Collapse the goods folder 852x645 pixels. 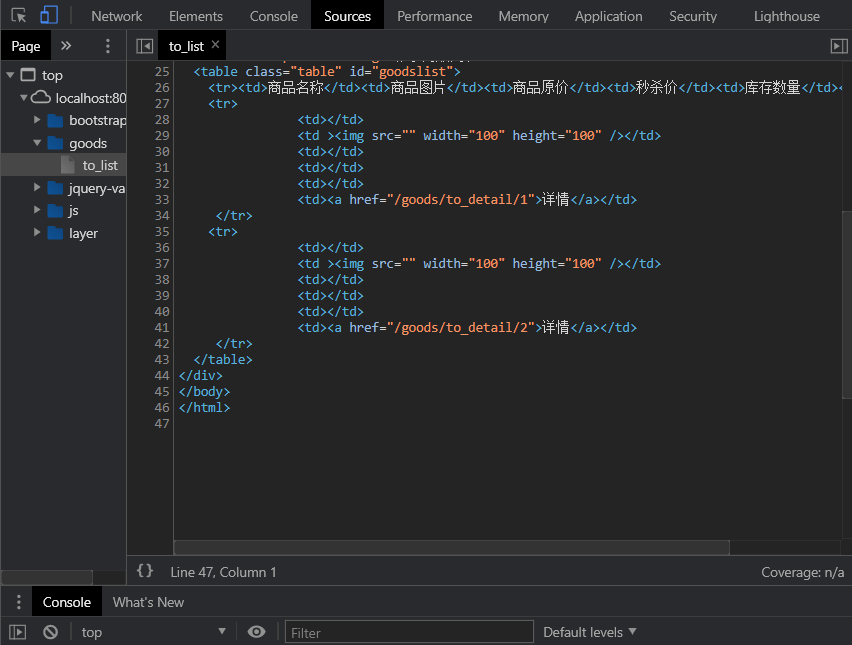click(38, 143)
